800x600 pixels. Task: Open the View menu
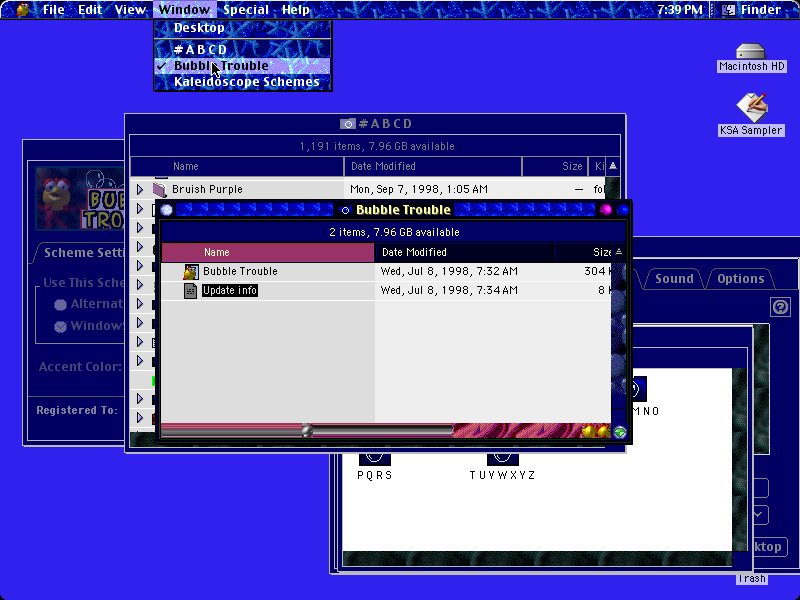130,10
